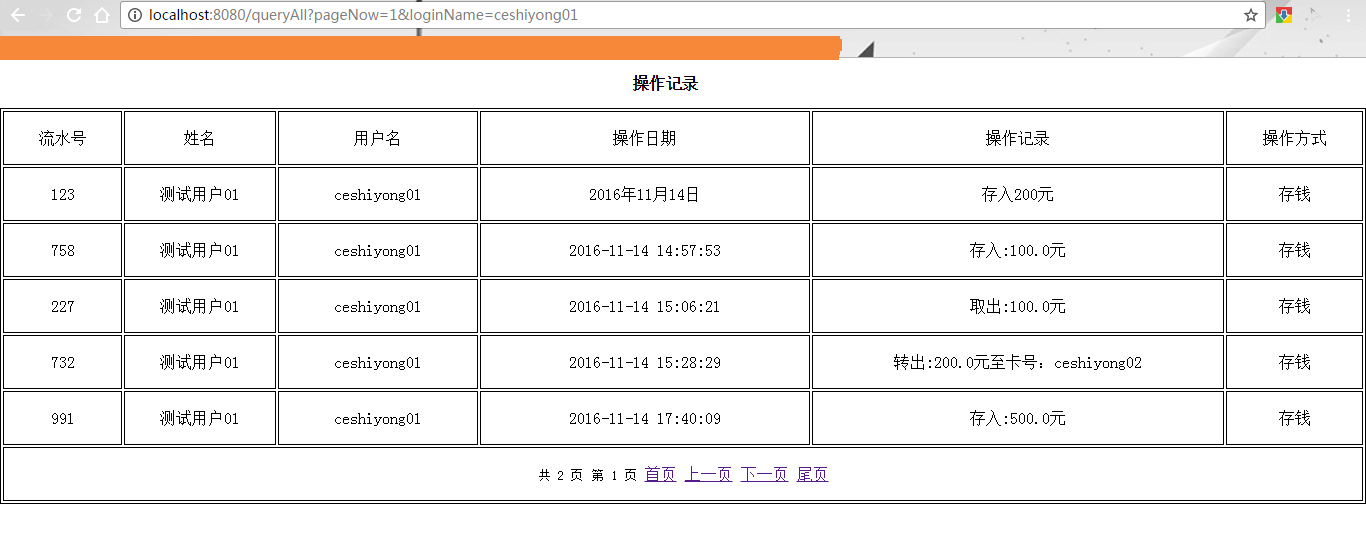This screenshot has height=550, width=1366.
Task: Click the 操作记录 page title
Action: click(x=665, y=84)
